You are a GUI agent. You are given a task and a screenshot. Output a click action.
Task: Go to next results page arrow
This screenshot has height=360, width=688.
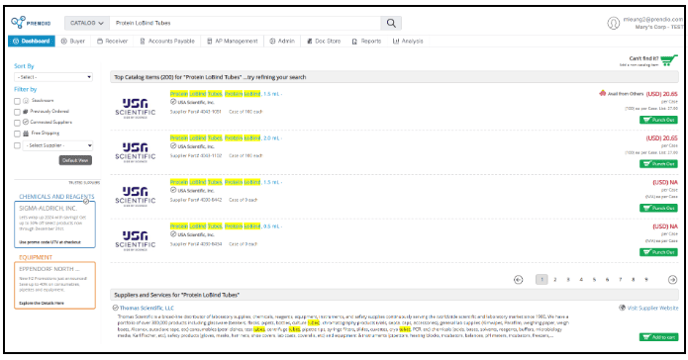pyautogui.click(x=672, y=280)
